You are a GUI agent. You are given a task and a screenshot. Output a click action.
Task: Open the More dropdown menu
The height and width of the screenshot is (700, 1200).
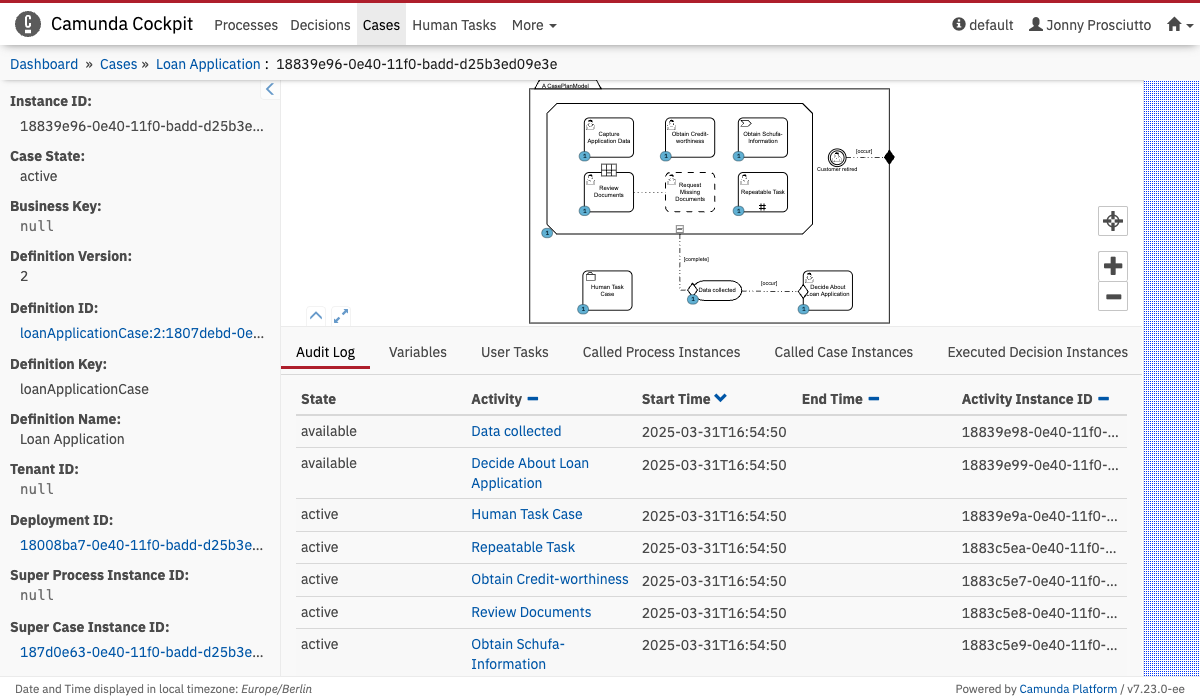pyautogui.click(x=534, y=25)
